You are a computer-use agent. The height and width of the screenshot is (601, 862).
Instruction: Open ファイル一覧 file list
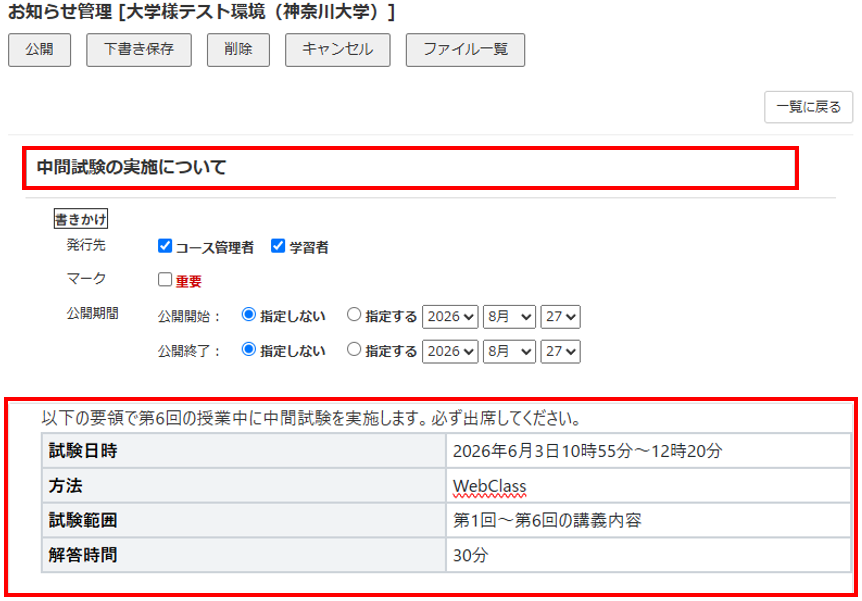(x=465, y=50)
